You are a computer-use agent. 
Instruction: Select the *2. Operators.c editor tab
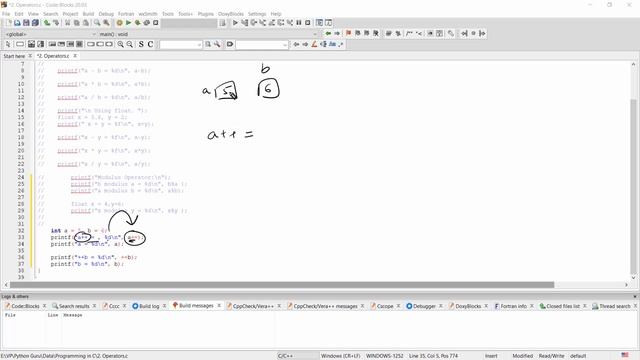point(53,56)
